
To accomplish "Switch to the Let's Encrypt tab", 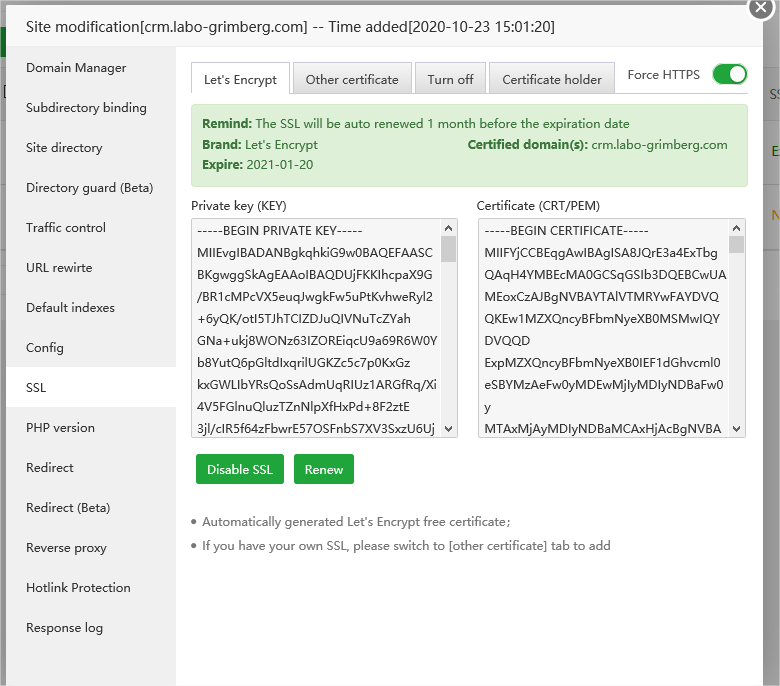I will pos(240,79).
